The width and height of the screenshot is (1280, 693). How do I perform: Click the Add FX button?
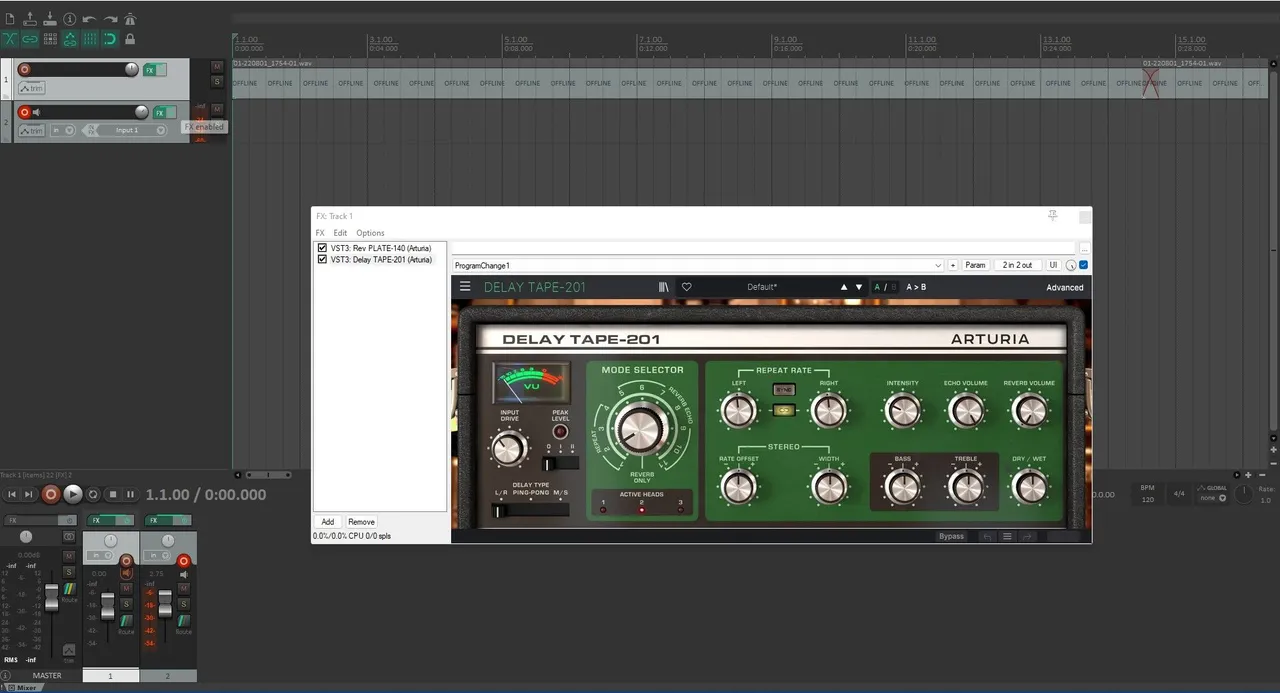pos(328,522)
